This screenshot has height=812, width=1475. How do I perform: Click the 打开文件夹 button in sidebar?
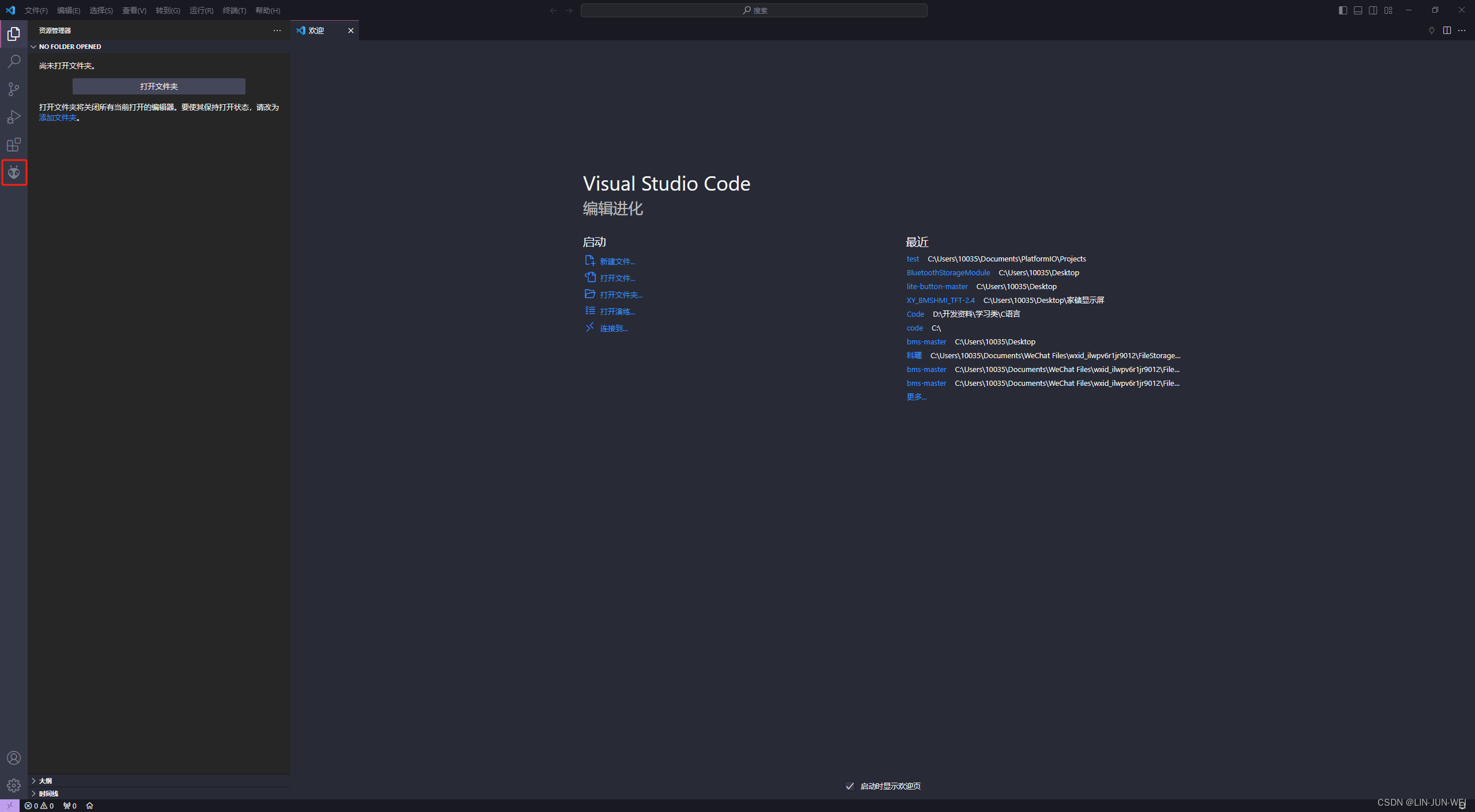point(158,86)
